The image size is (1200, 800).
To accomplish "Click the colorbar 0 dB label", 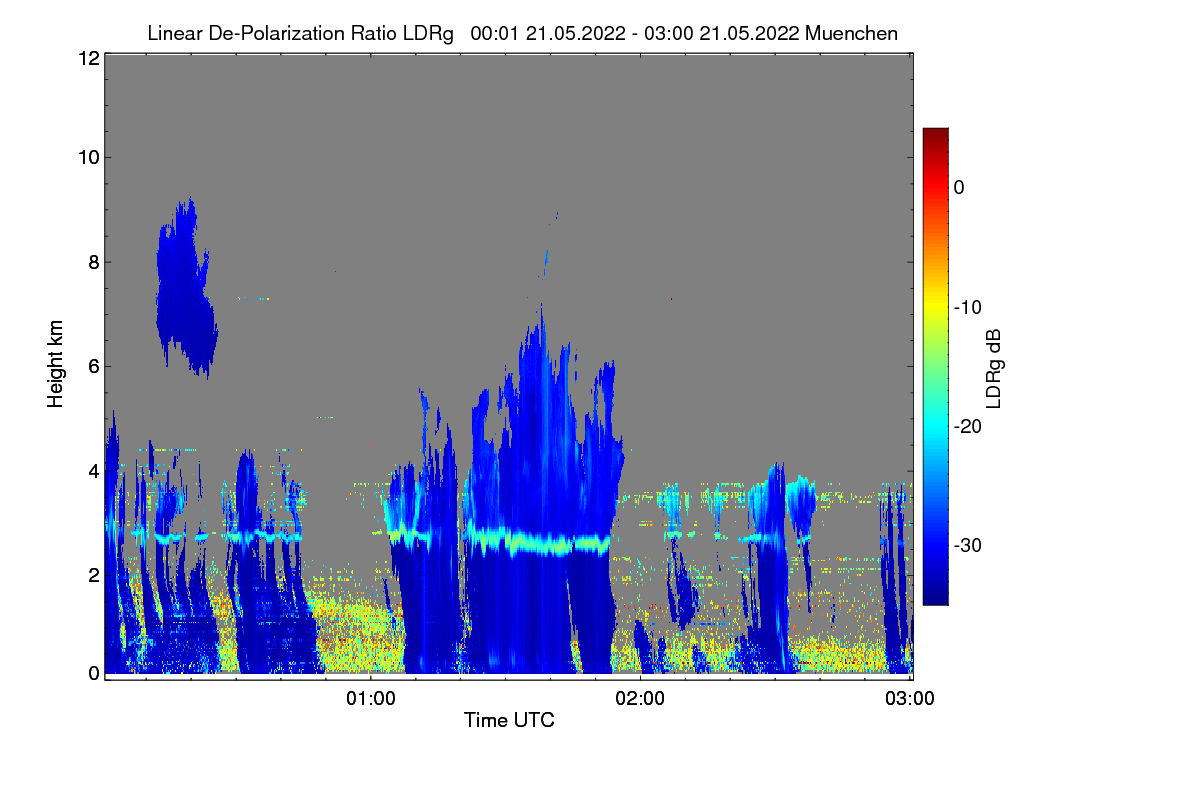I will (x=959, y=187).
